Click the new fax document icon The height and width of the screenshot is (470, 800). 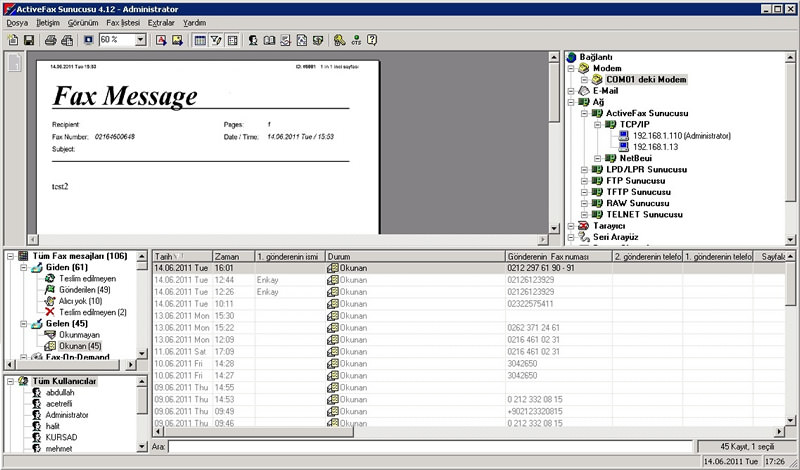13,40
